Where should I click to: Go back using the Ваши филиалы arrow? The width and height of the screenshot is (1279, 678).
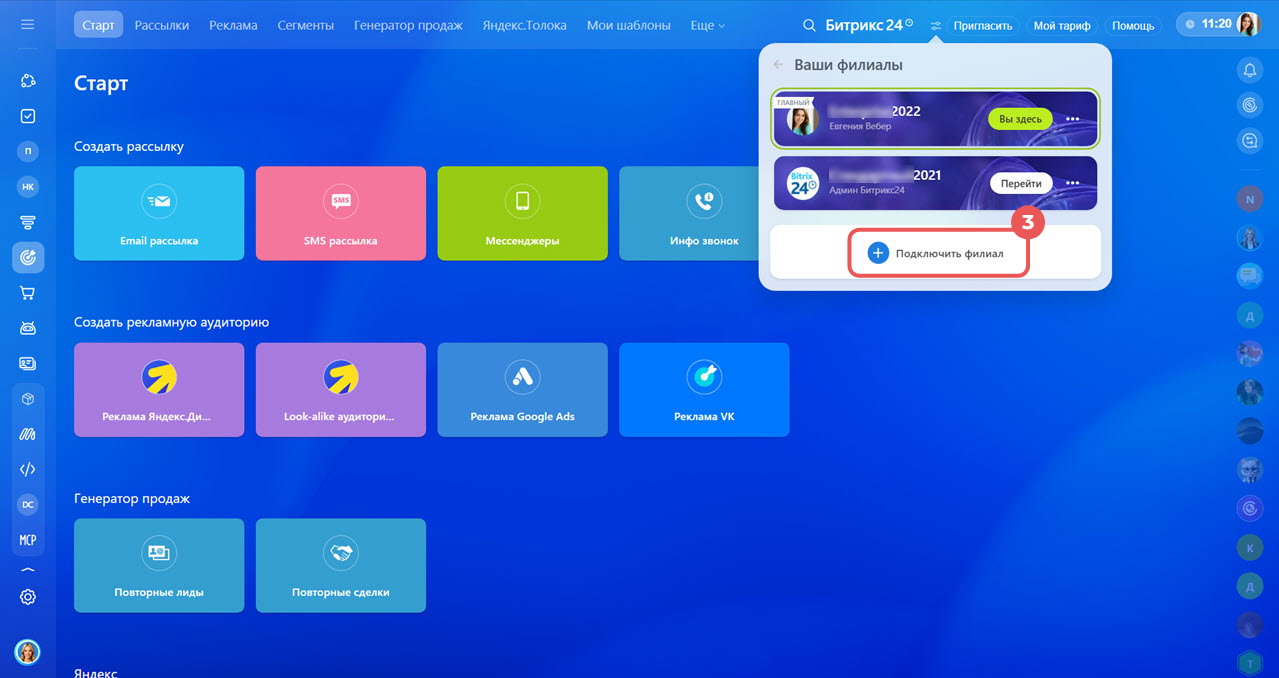(x=778, y=65)
